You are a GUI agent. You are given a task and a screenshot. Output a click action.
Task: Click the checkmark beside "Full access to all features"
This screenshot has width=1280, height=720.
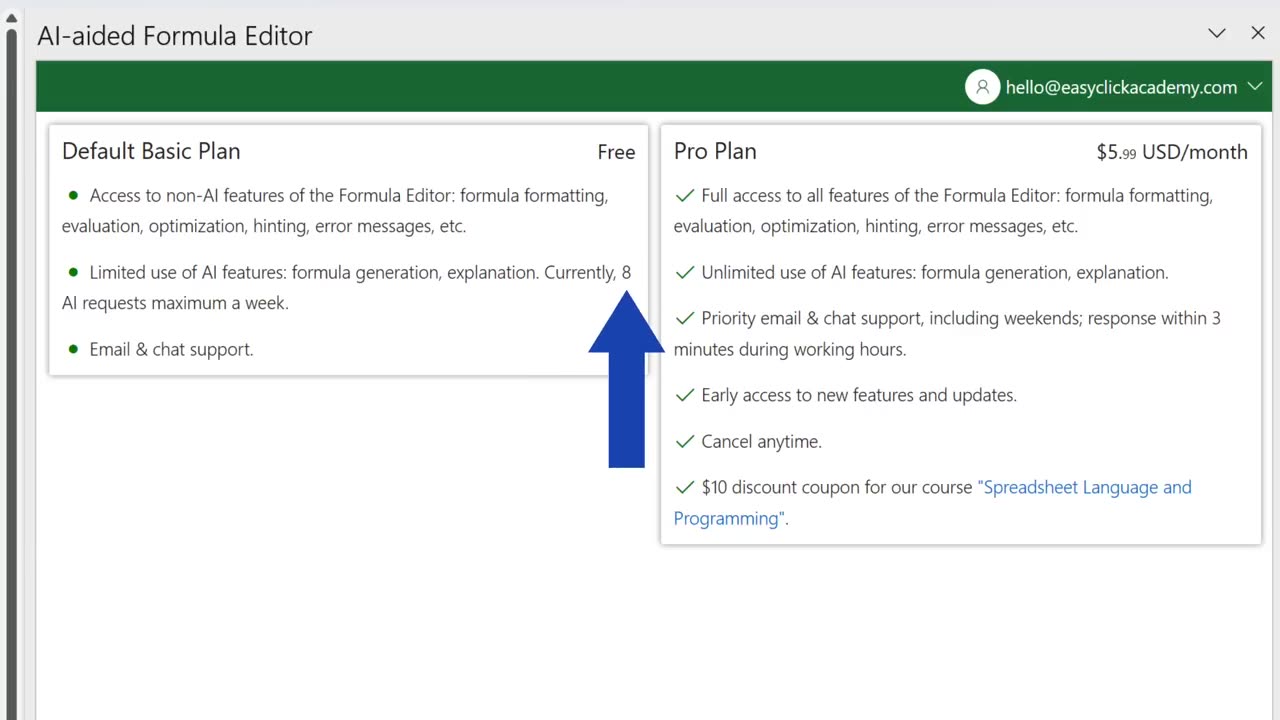[685, 195]
